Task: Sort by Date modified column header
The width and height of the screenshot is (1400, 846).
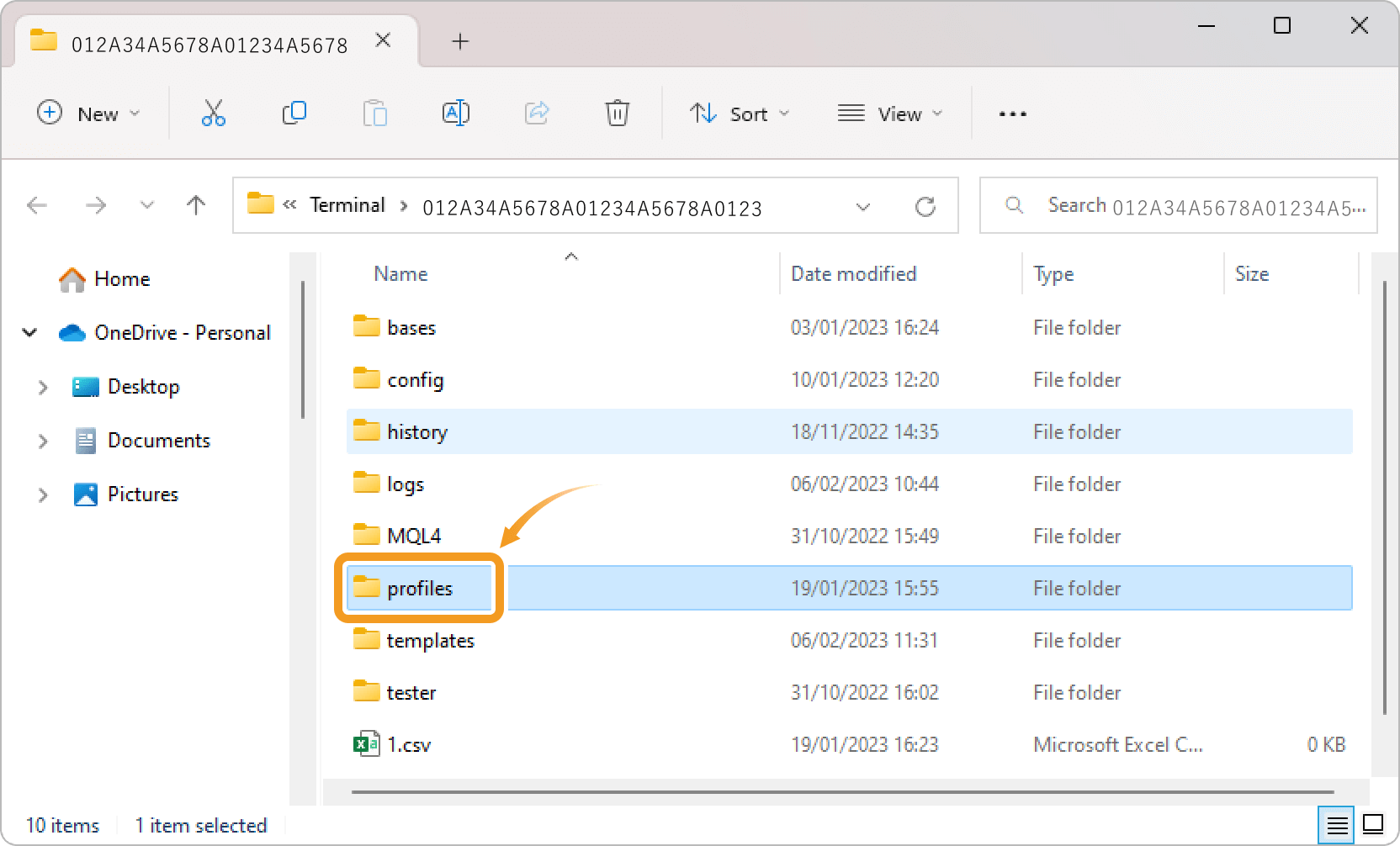Action: pos(854,274)
